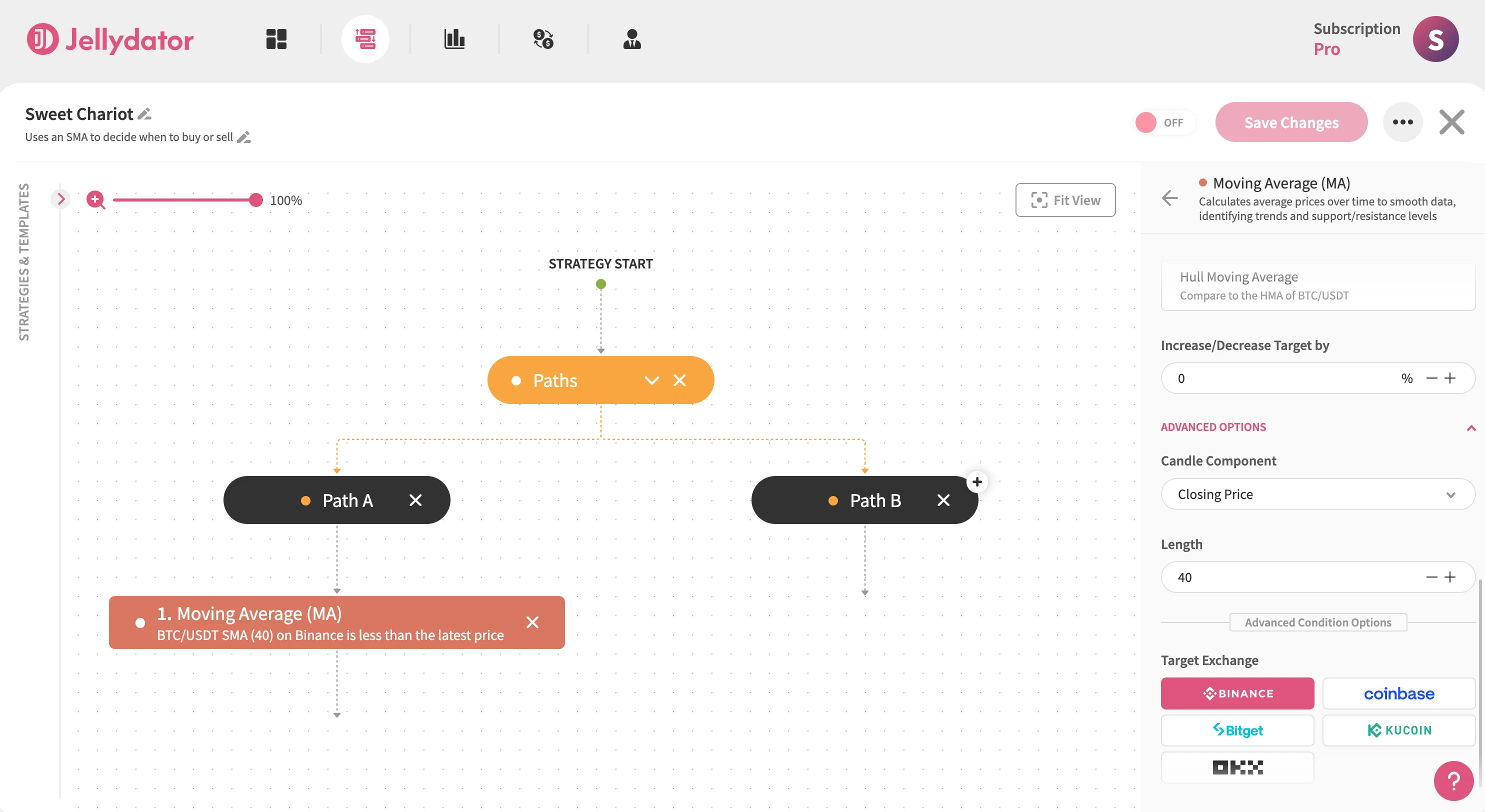Screen dimensions: 1485x812
Task: Select the strategy builder icon in top navigation
Action: [x=366, y=38]
